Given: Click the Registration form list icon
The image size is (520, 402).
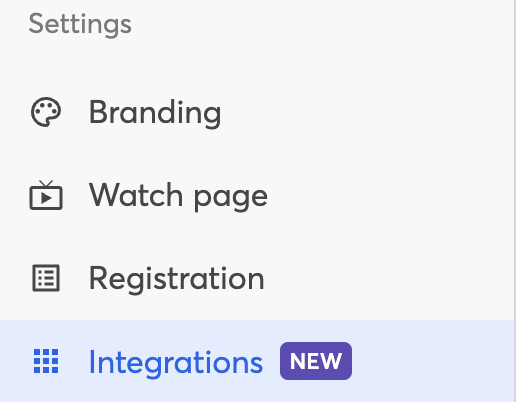Looking at the screenshot, I should (x=46, y=278).
